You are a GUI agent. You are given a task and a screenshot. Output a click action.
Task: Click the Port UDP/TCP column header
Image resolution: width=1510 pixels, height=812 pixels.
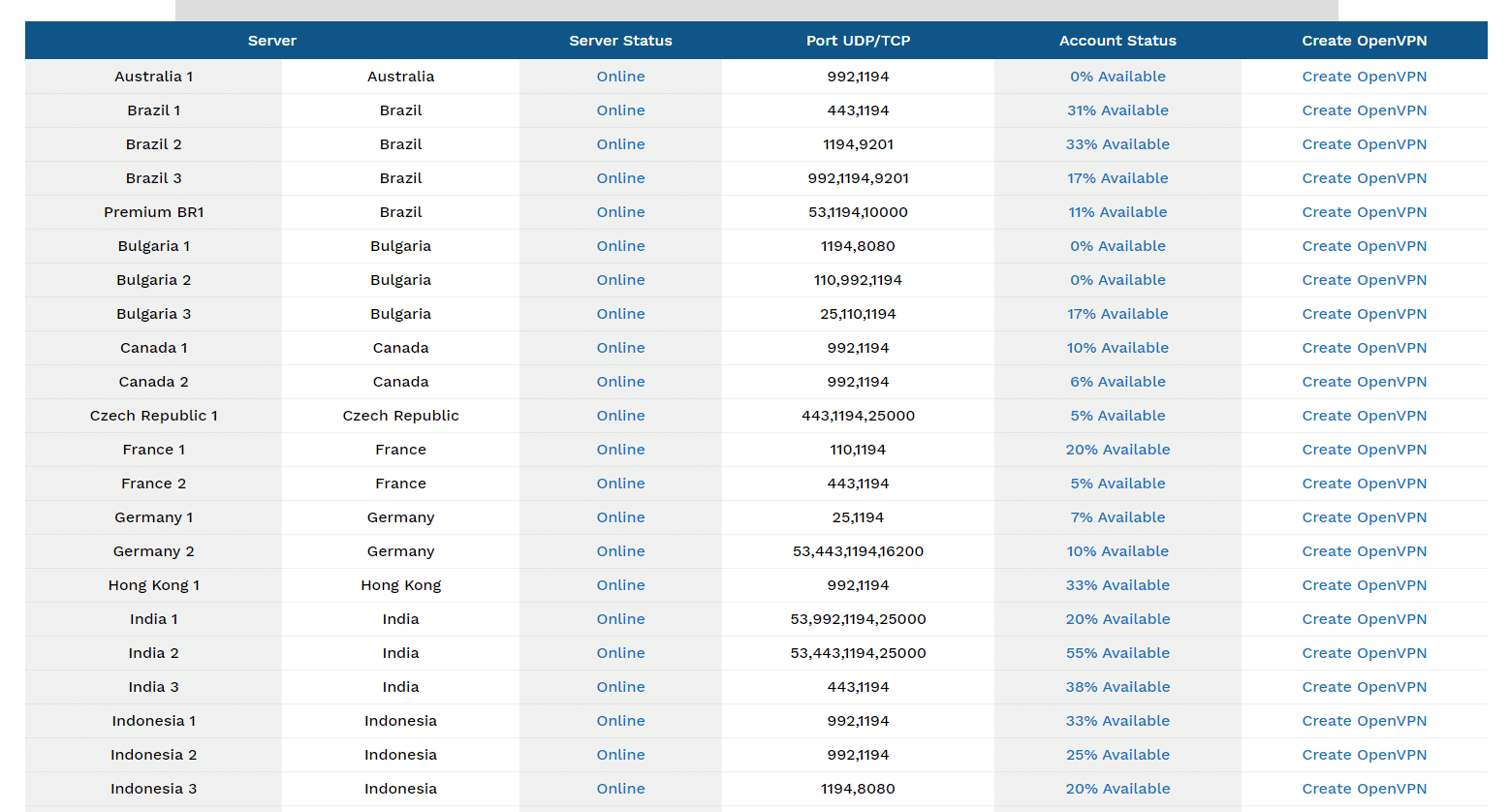click(x=858, y=41)
